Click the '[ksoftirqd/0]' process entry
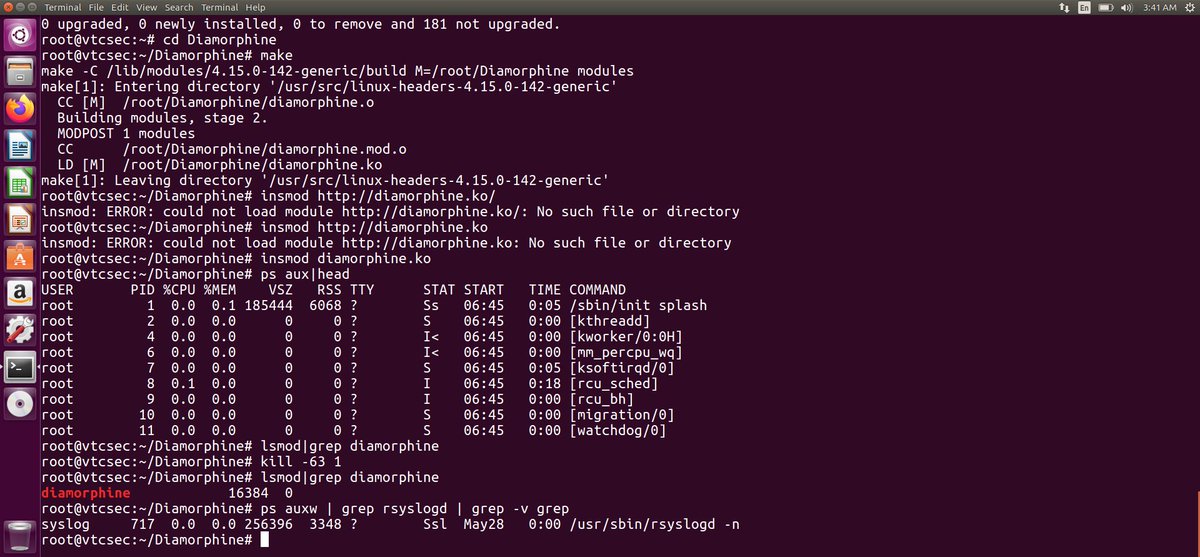 tap(622, 368)
